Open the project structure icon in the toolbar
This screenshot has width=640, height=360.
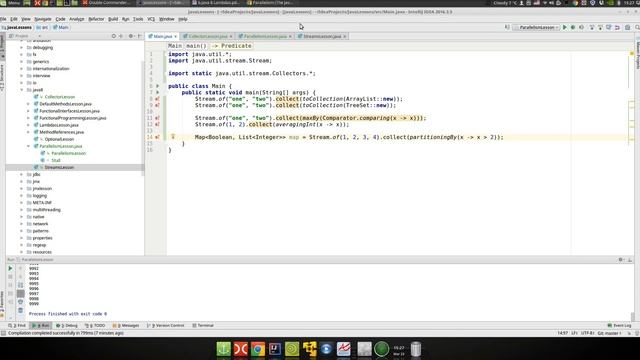pyautogui.click(x=627, y=27)
